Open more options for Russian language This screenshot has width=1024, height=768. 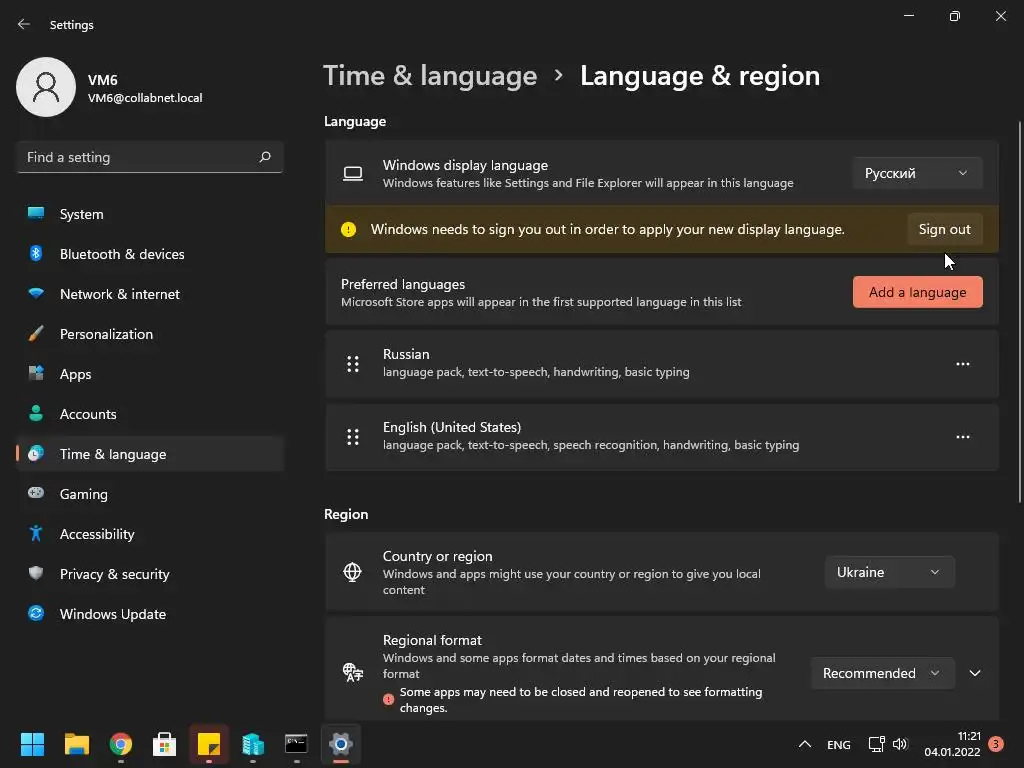963,364
